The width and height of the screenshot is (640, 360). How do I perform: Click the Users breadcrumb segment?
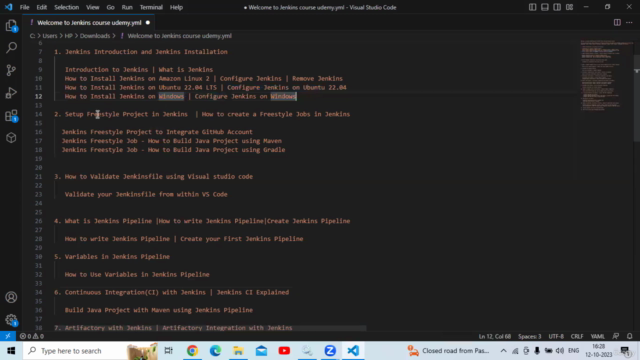coord(50,36)
